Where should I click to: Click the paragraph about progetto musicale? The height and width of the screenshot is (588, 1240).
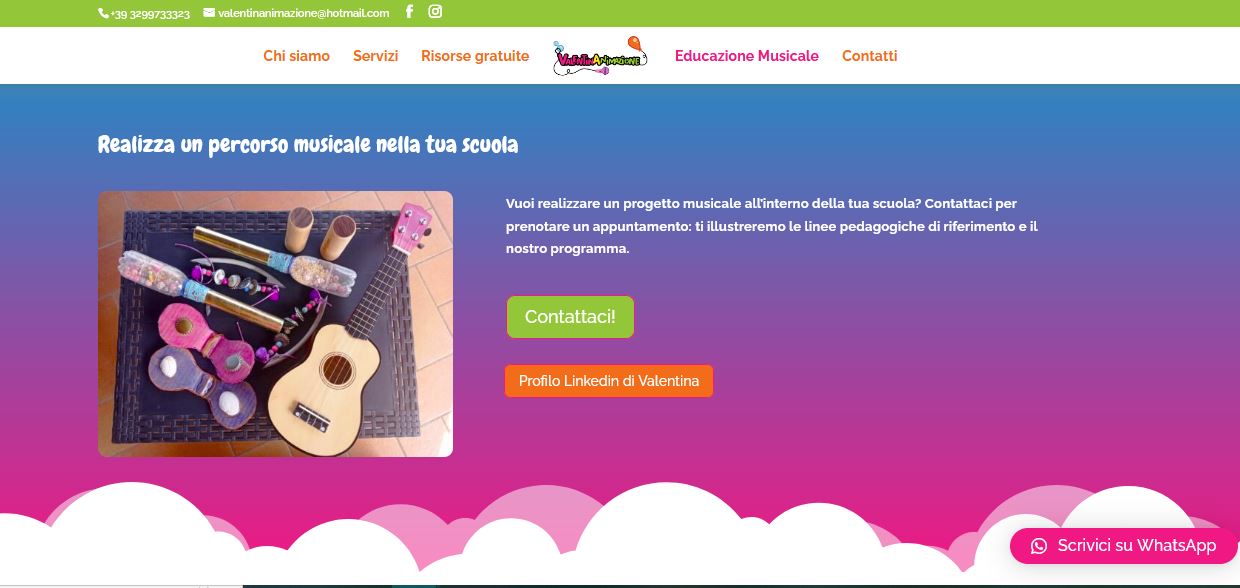[772, 226]
